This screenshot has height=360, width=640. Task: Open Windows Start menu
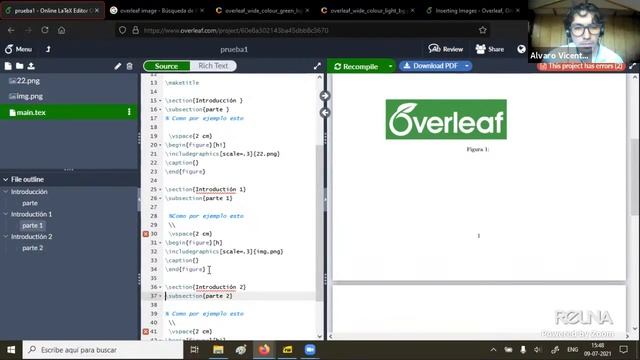click(x=11, y=350)
